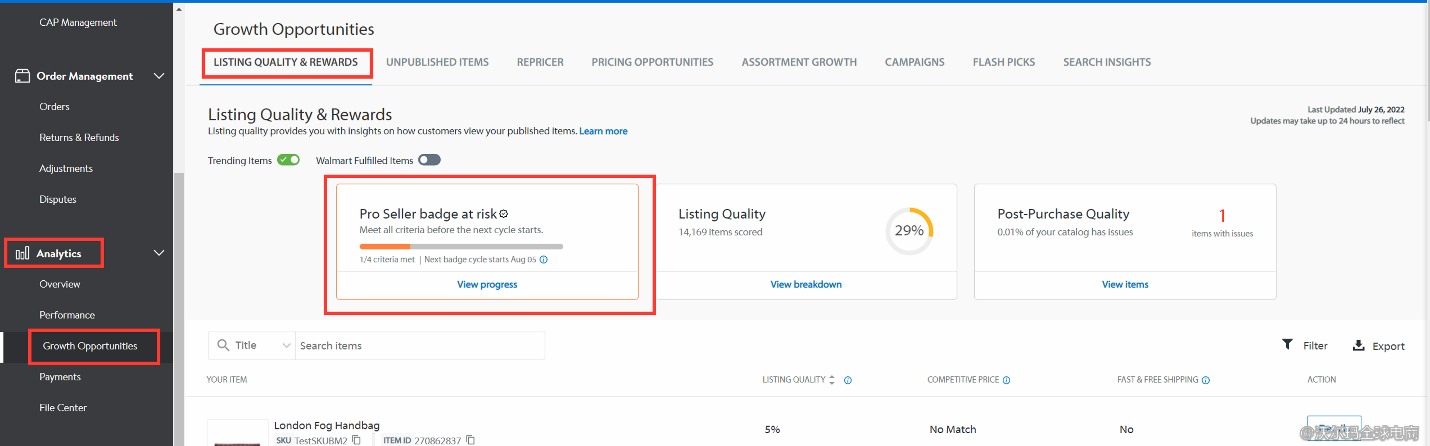
Task: Open the Pricing Opportunities tab
Action: [652, 62]
